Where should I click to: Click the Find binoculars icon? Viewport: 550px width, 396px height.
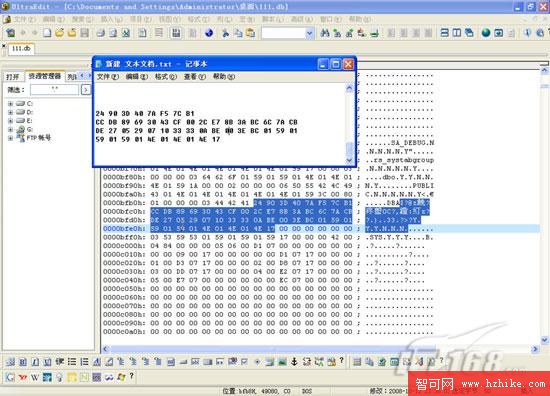[325, 33]
